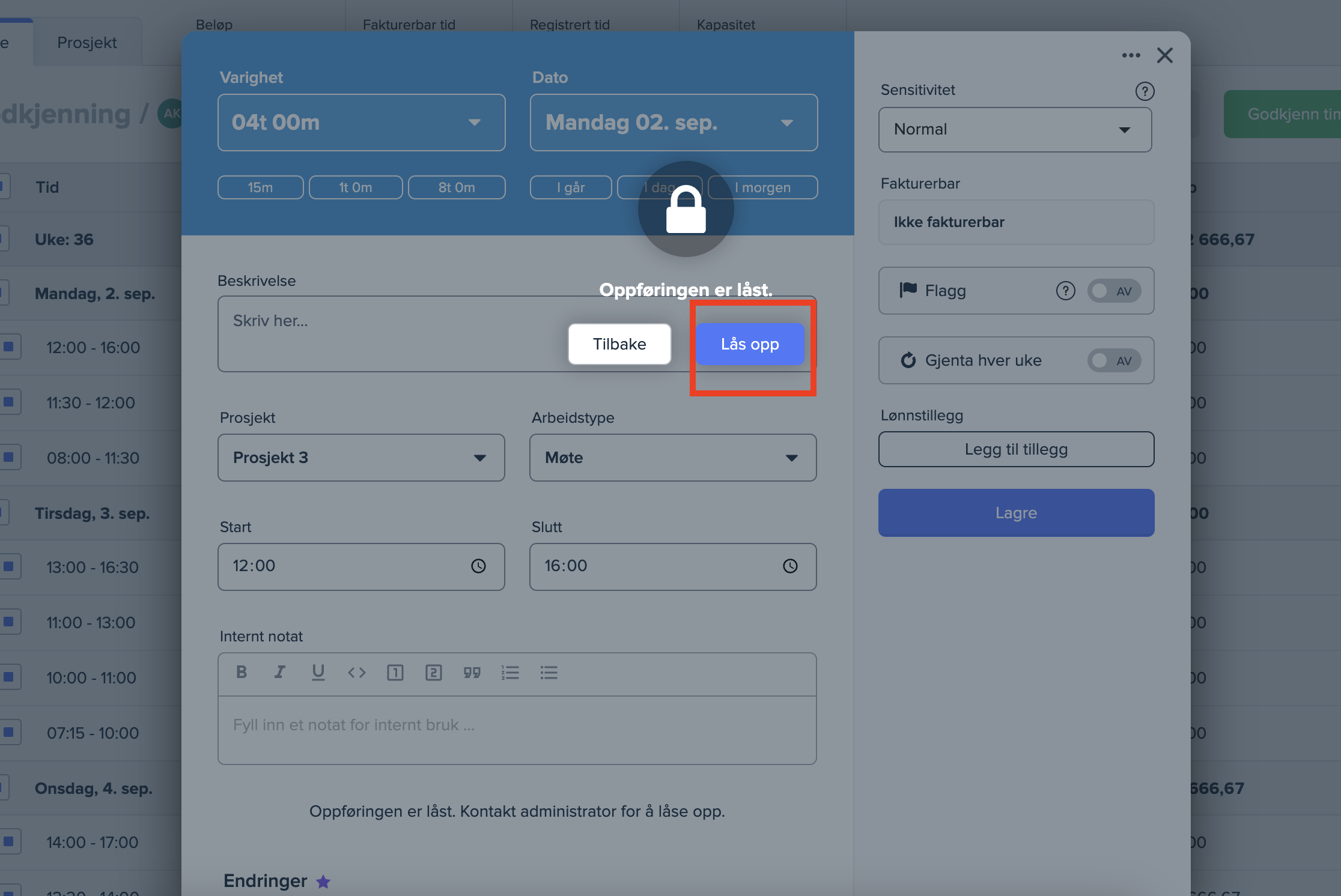Click the bold formatting icon
Viewport: 1341px width, 896px height.
[x=242, y=672]
